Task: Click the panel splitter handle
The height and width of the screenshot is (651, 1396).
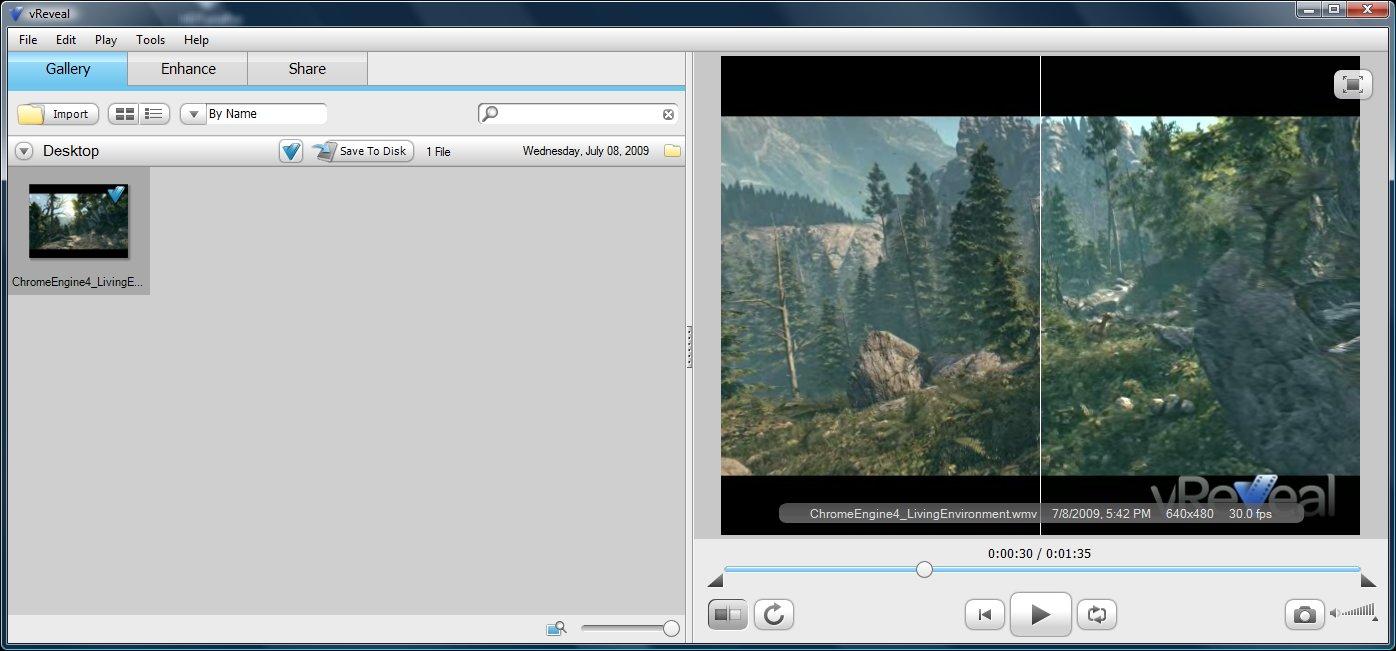Action: pos(689,346)
